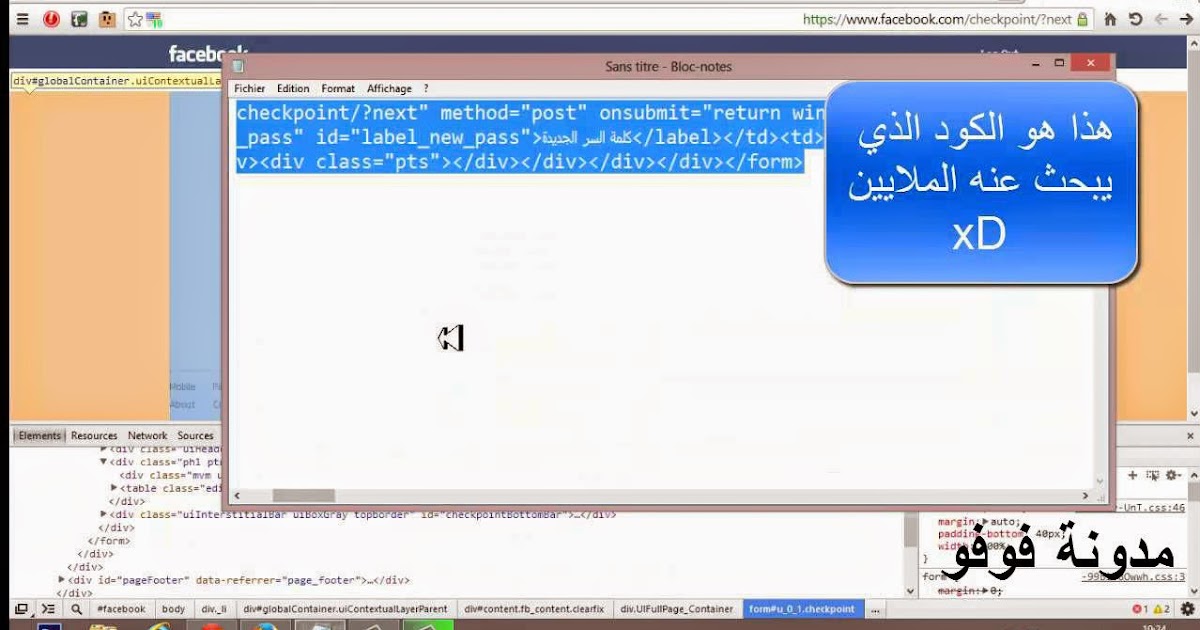Screen dimensions: 1200x630
Task: Switch to the Resources DevTools tab
Action: coord(94,436)
